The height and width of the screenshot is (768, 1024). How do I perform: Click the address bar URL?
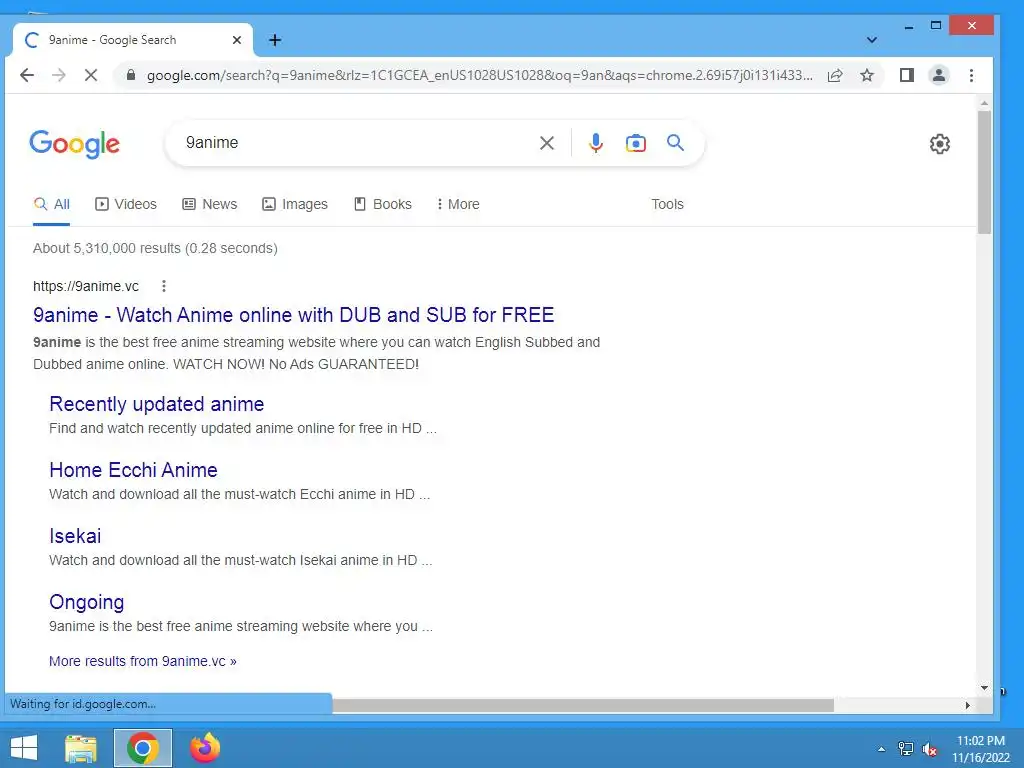click(479, 76)
